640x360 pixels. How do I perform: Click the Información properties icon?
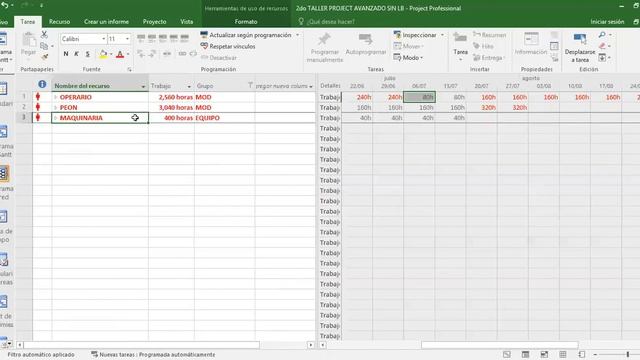point(531,39)
